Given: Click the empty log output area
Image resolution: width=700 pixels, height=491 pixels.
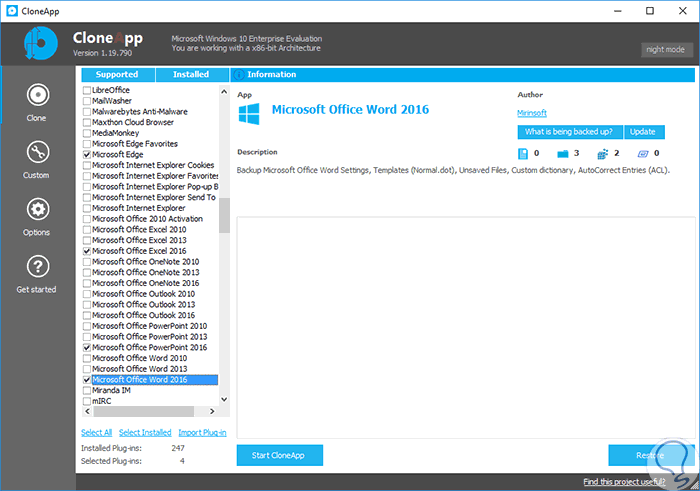Looking at the screenshot, I should (x=466, y=328).
